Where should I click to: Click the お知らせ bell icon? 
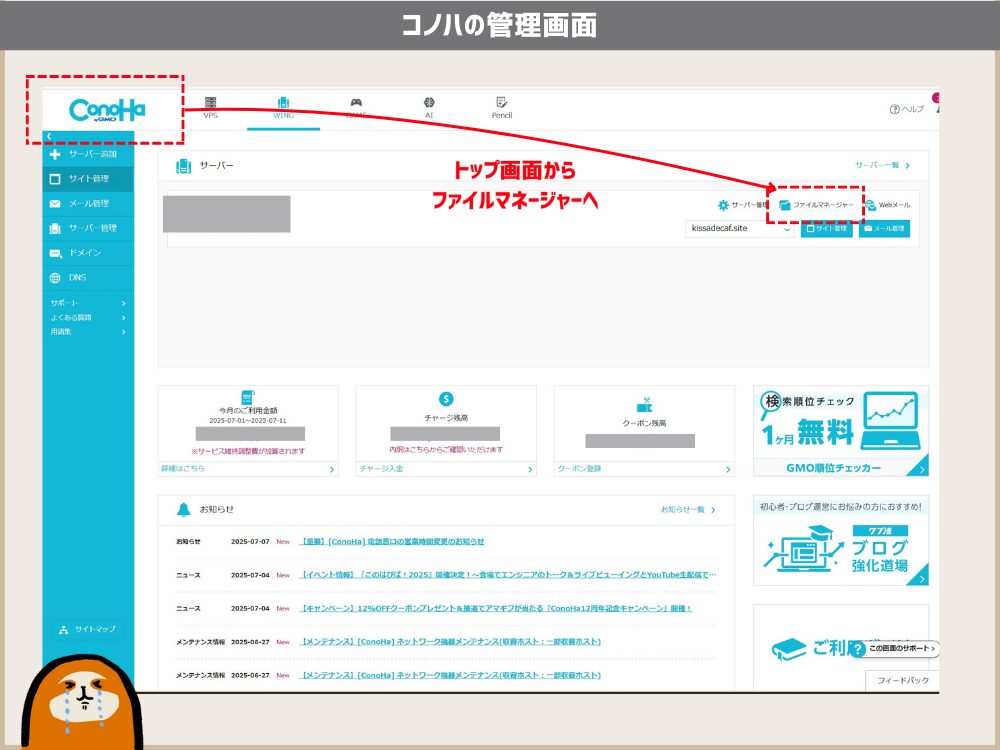click(184, 510)
